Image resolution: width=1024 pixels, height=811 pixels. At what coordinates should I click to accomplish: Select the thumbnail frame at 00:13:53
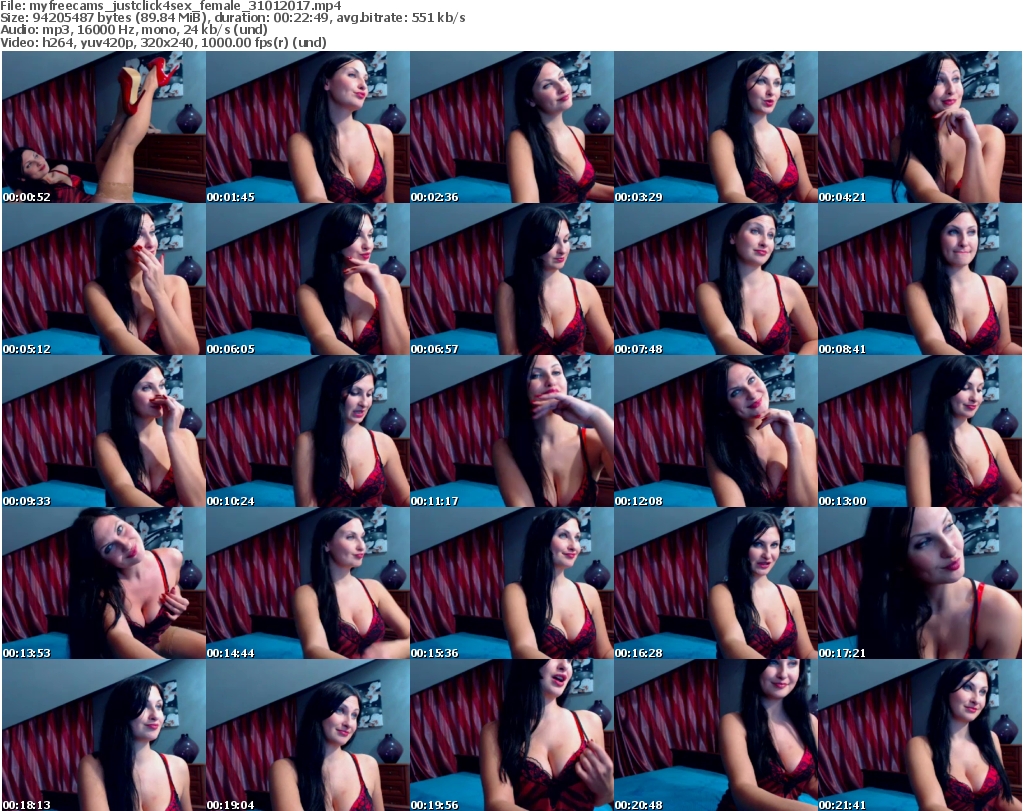pyautogui.click(x=104, y=583)
